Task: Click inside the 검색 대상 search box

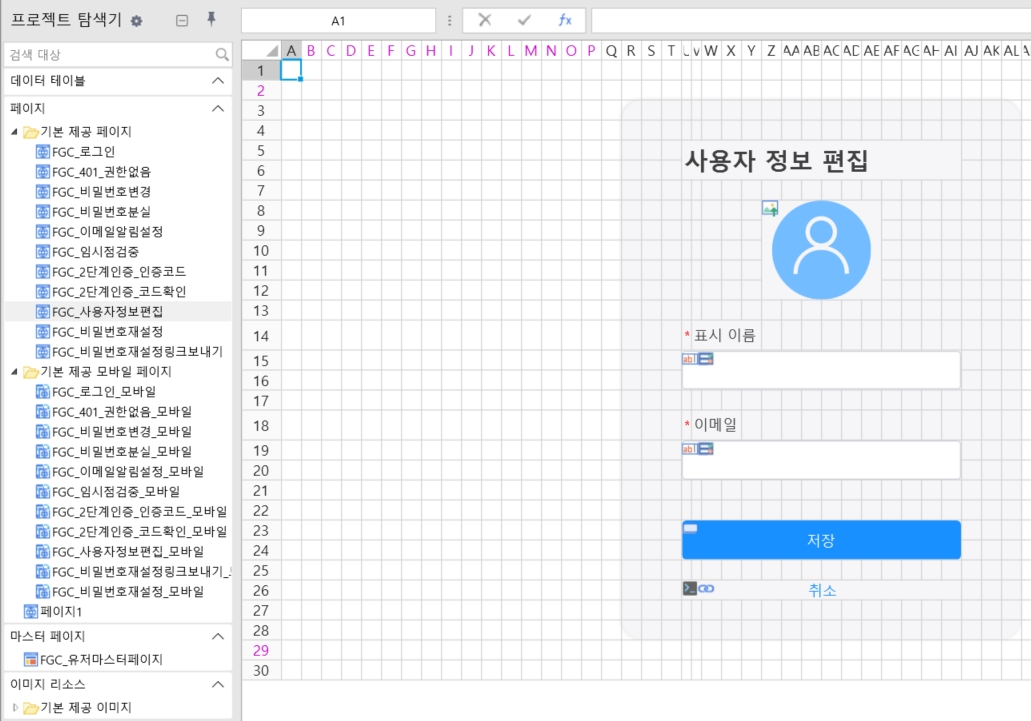Action: click(110, 55)
